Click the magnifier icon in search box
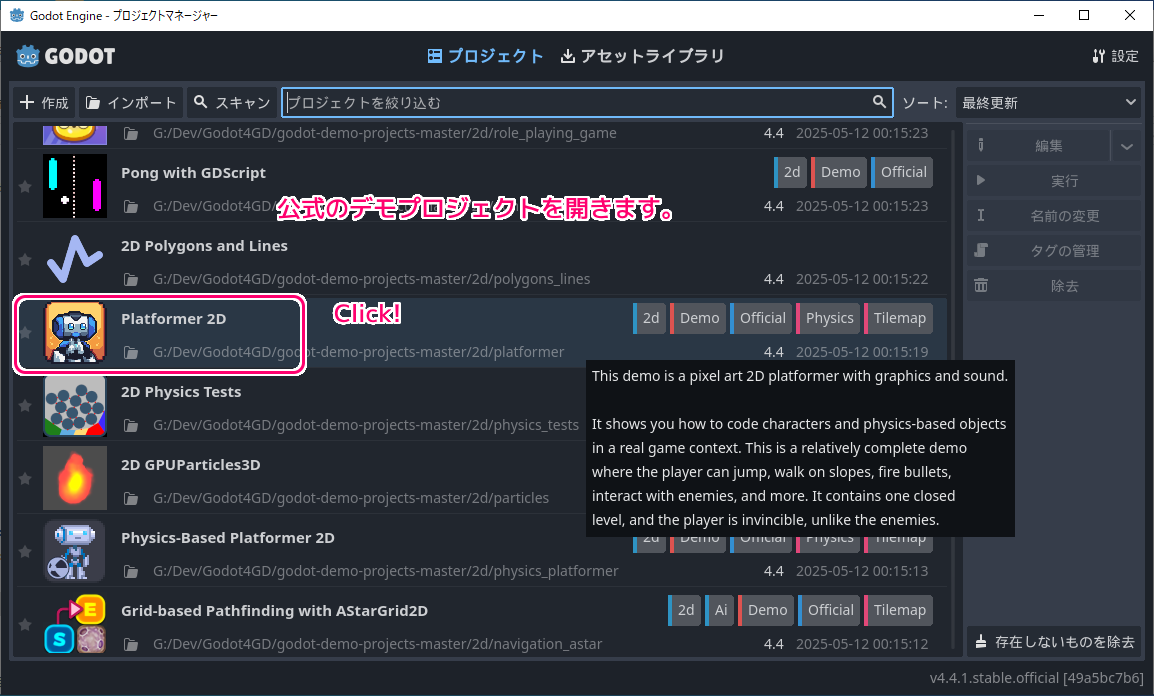 pos(879,102)
